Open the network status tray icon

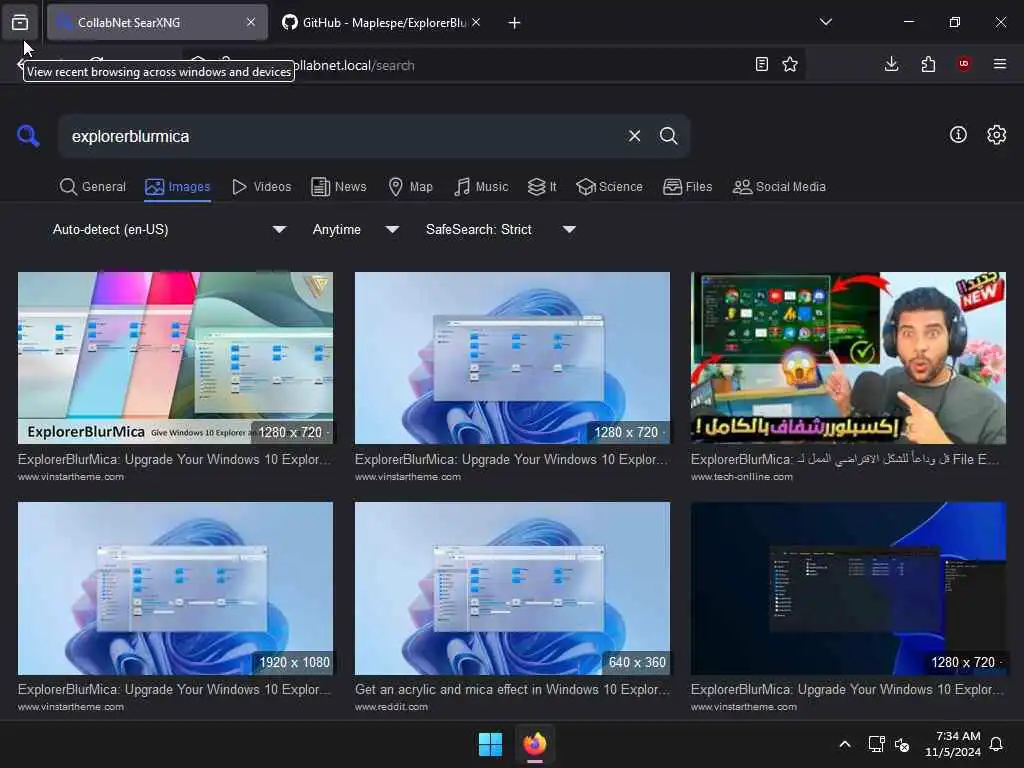click(x=876, y=744)
